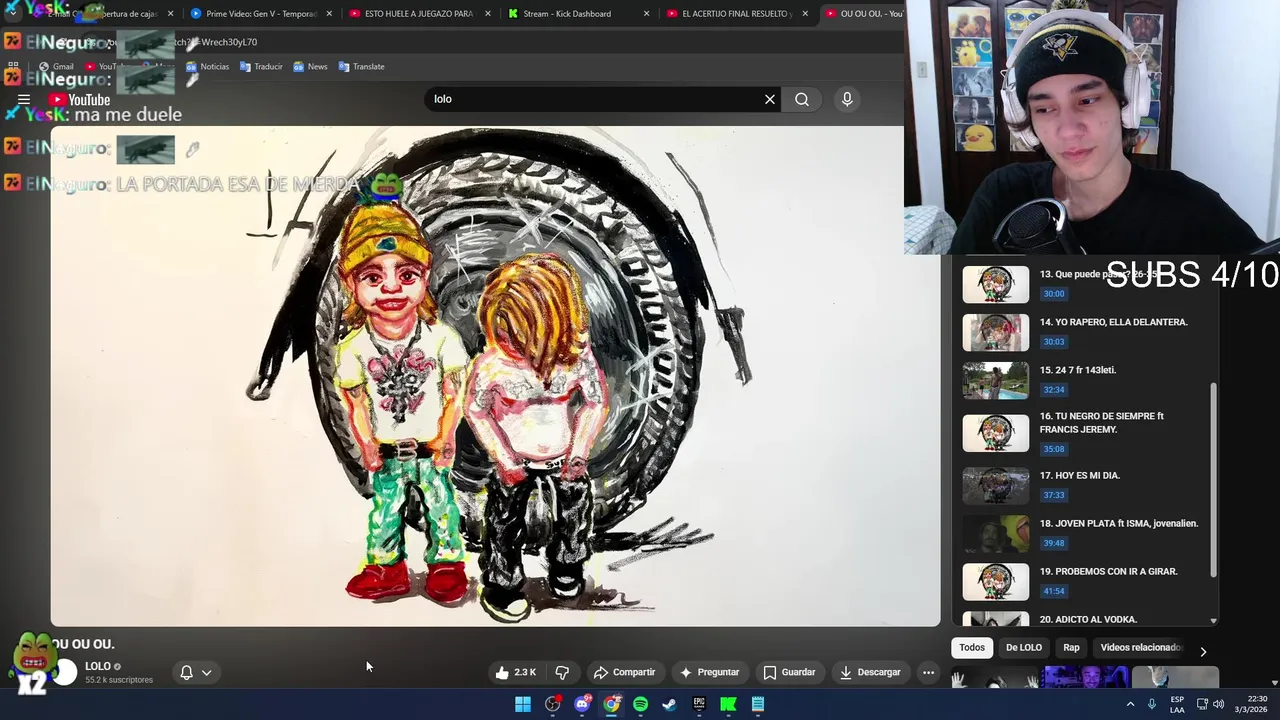The height and width of the screenshot is (720, 1280).
Task: Click the 35:08 timestamp of chapter 16
Action: coord(1054,449)
